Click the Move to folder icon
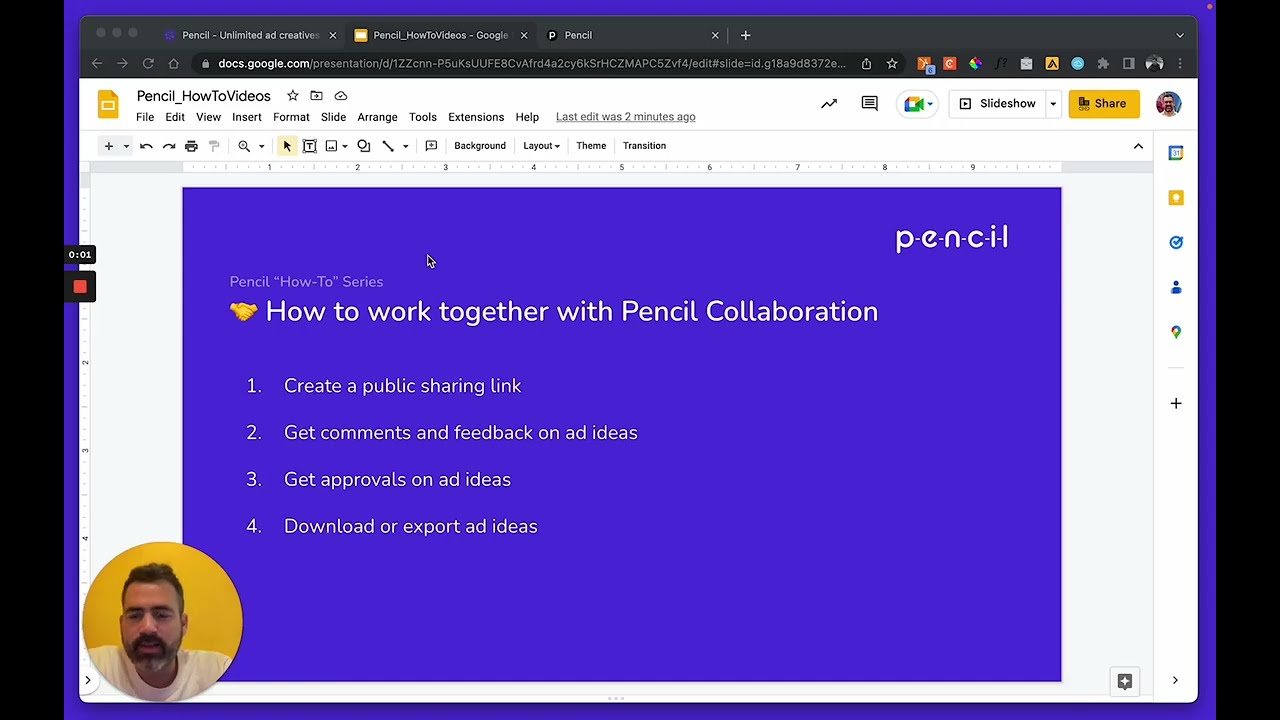The height and width of the screenshot is (720, 1280). (x=316, y=96)
